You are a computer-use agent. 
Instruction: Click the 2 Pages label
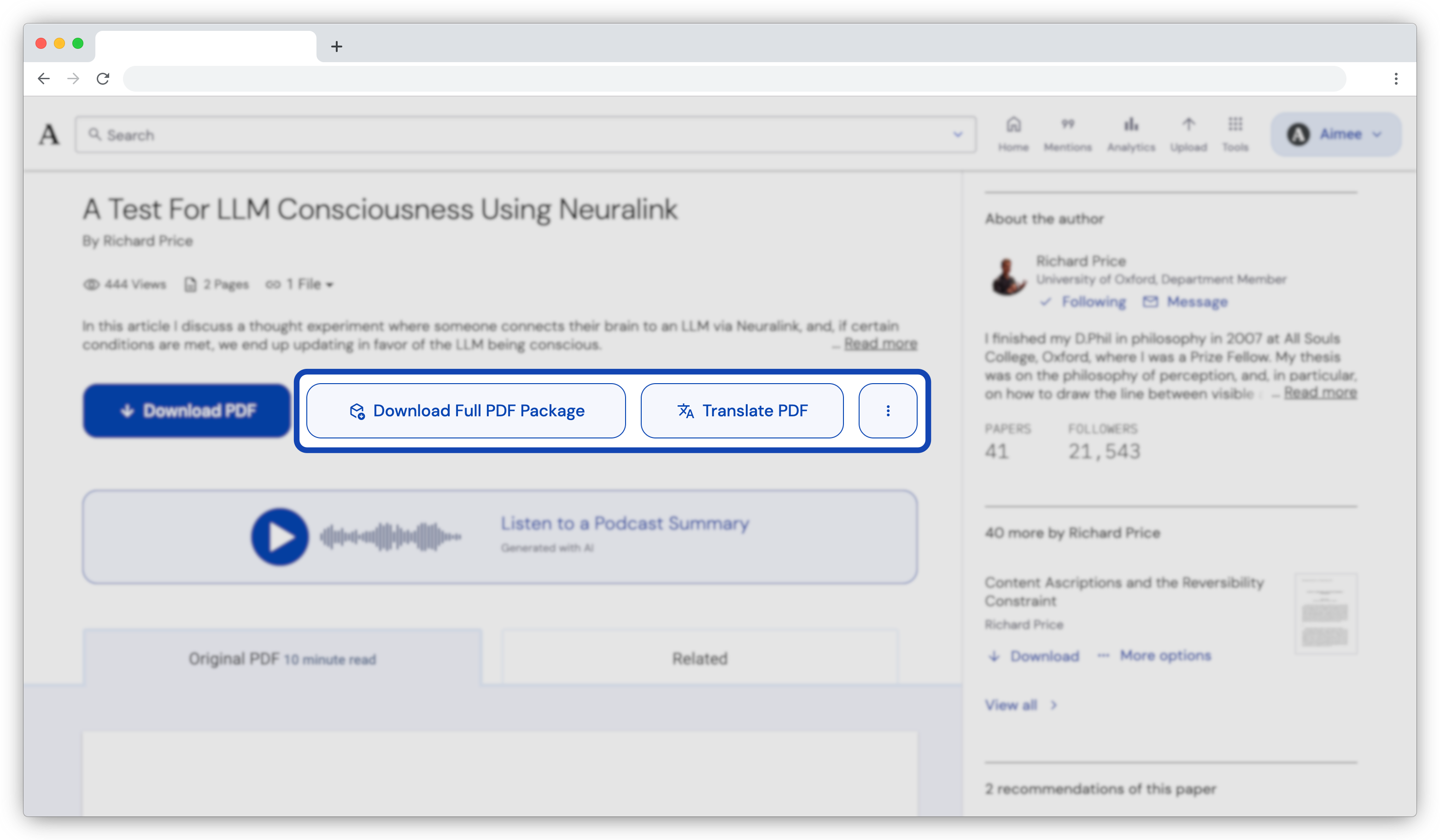point(217,284)
